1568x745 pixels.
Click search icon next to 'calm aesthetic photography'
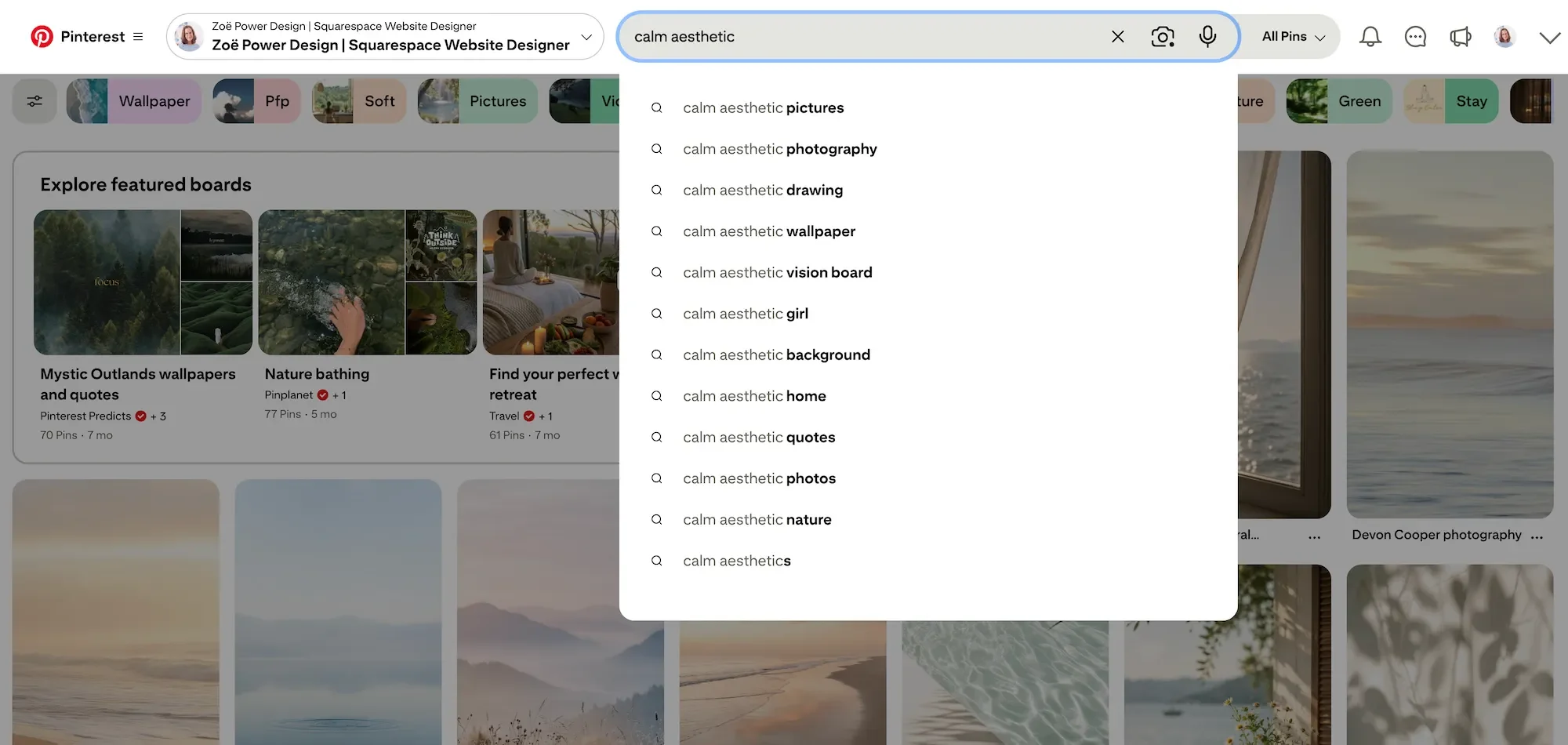pos(657,149)
